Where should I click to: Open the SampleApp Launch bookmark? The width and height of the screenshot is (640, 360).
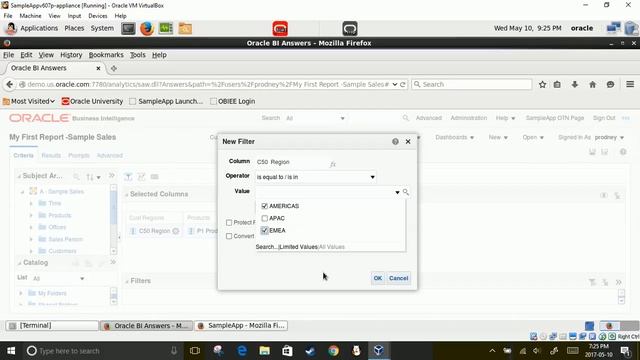coord(166,101)
